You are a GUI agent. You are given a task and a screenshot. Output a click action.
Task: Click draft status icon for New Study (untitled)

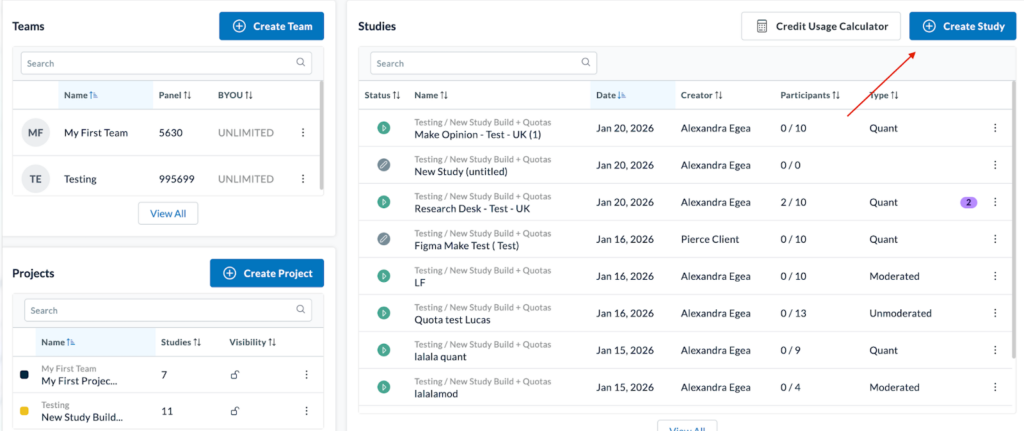pos(382,165)
